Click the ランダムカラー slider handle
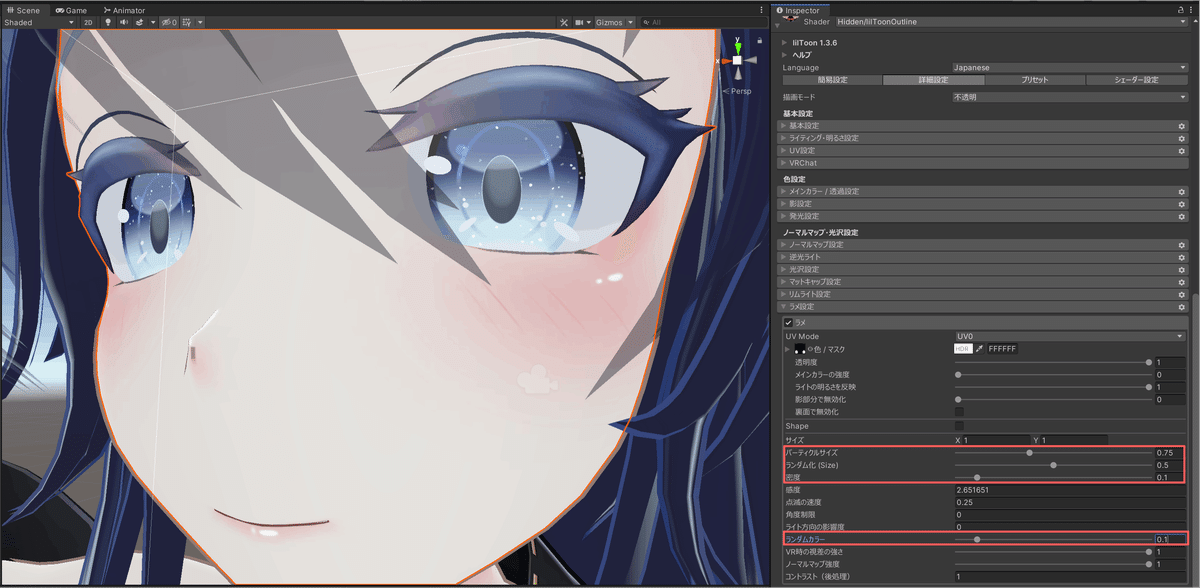 tap(977, 539)
